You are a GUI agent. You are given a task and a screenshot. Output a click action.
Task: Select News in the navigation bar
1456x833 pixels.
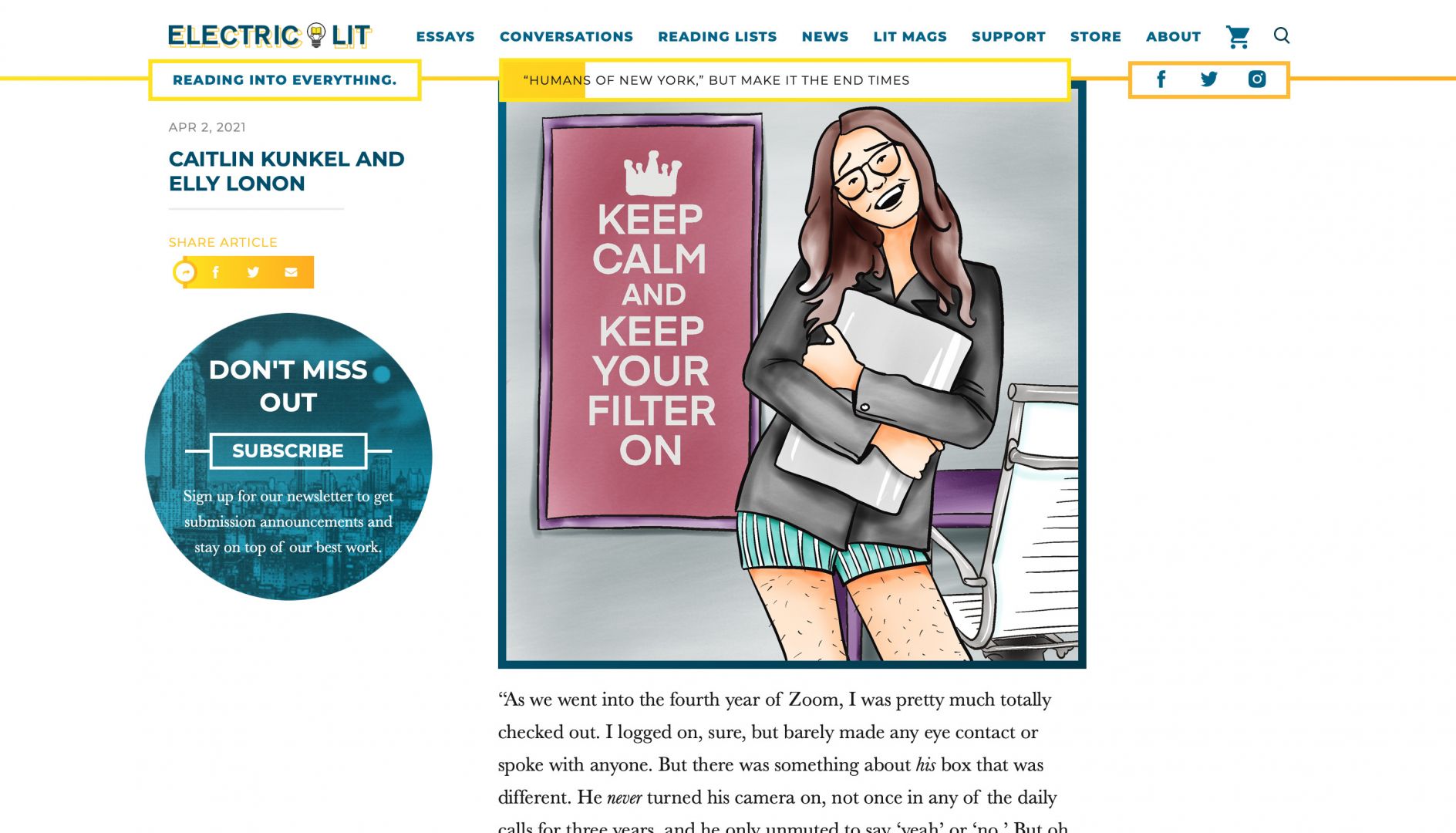(825, 36)
